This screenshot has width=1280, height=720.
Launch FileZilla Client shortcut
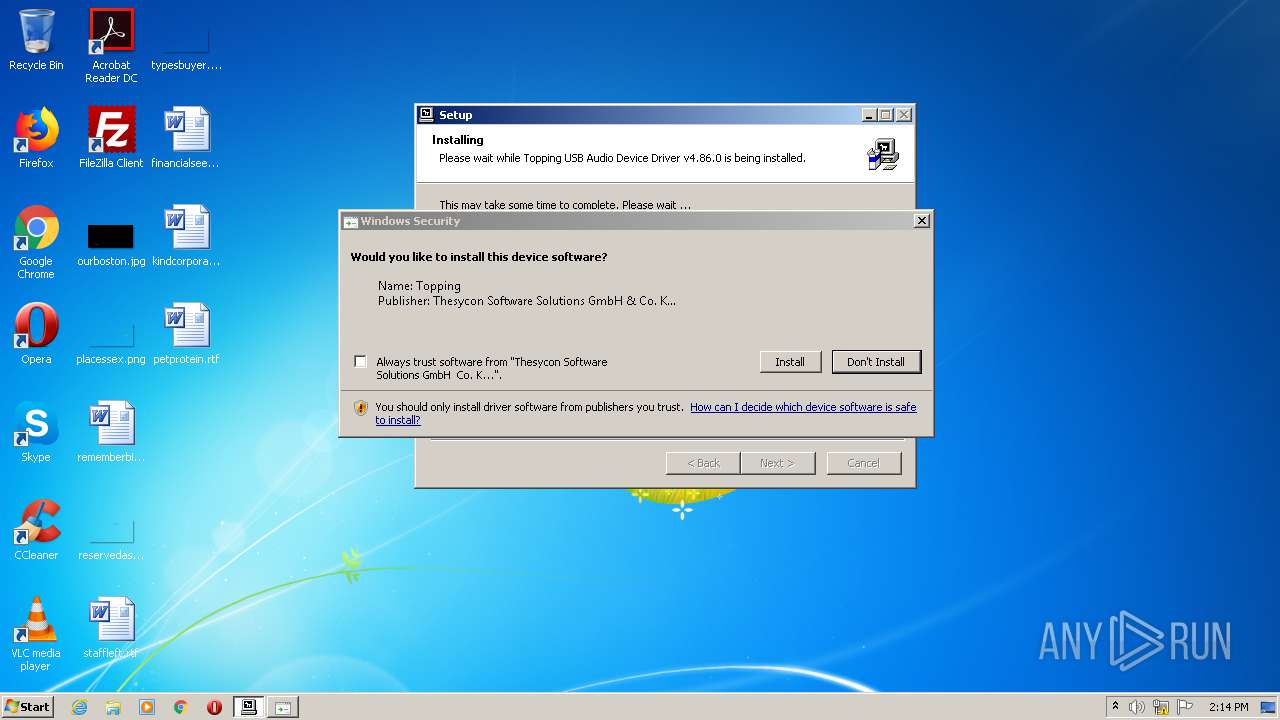pos(111,138)
